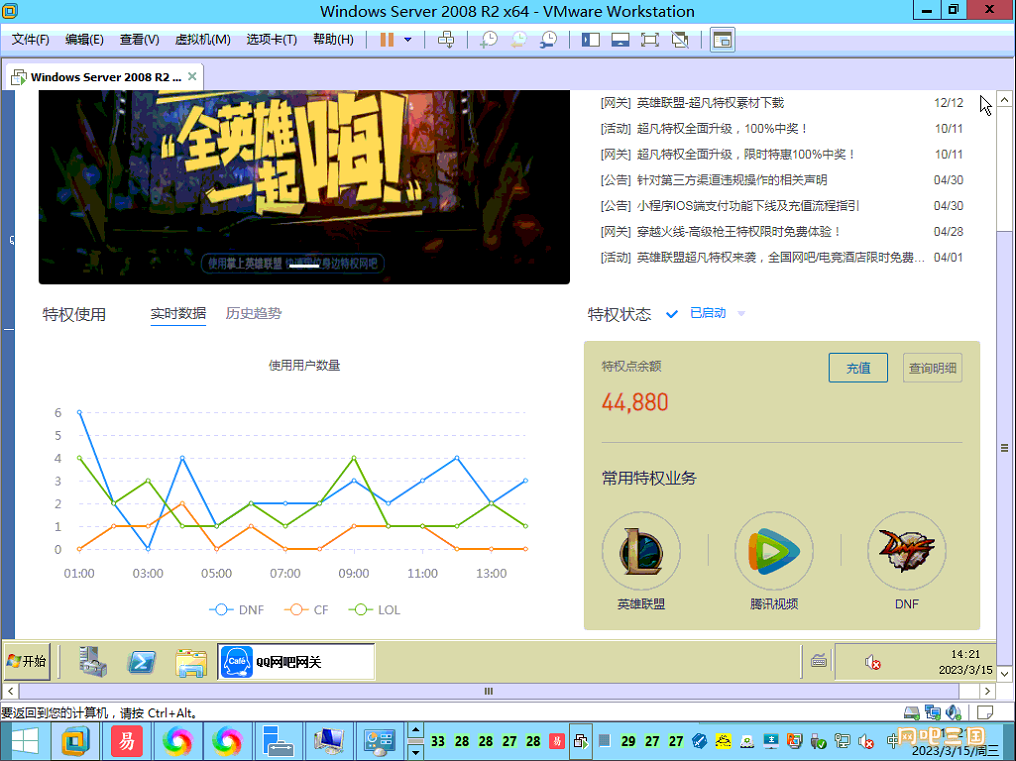This screenshot has width=1016, height=761.
Task: Click the host taskbar control panel icon
Action: click(379, 741)
